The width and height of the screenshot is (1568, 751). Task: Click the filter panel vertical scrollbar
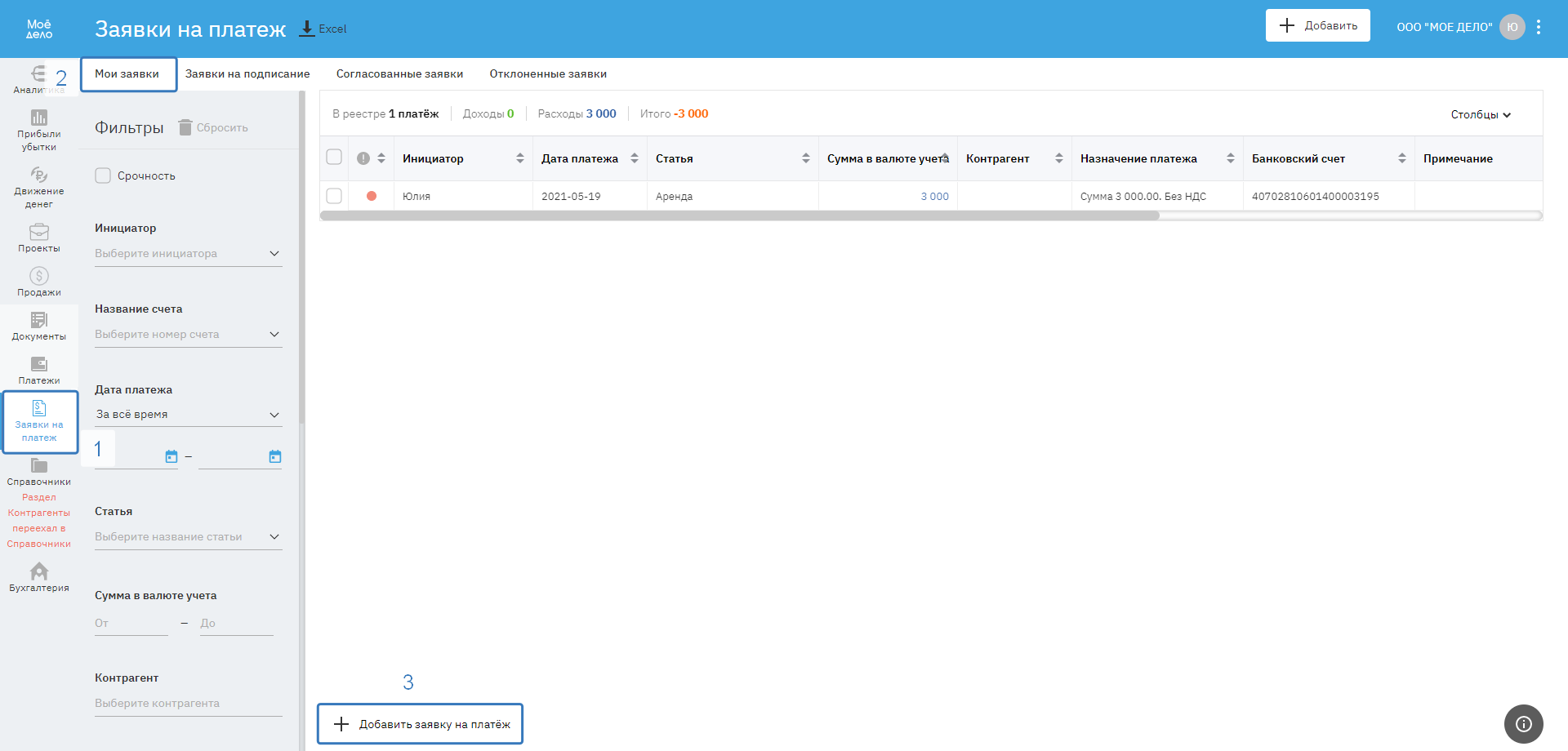tap(302, 257)
